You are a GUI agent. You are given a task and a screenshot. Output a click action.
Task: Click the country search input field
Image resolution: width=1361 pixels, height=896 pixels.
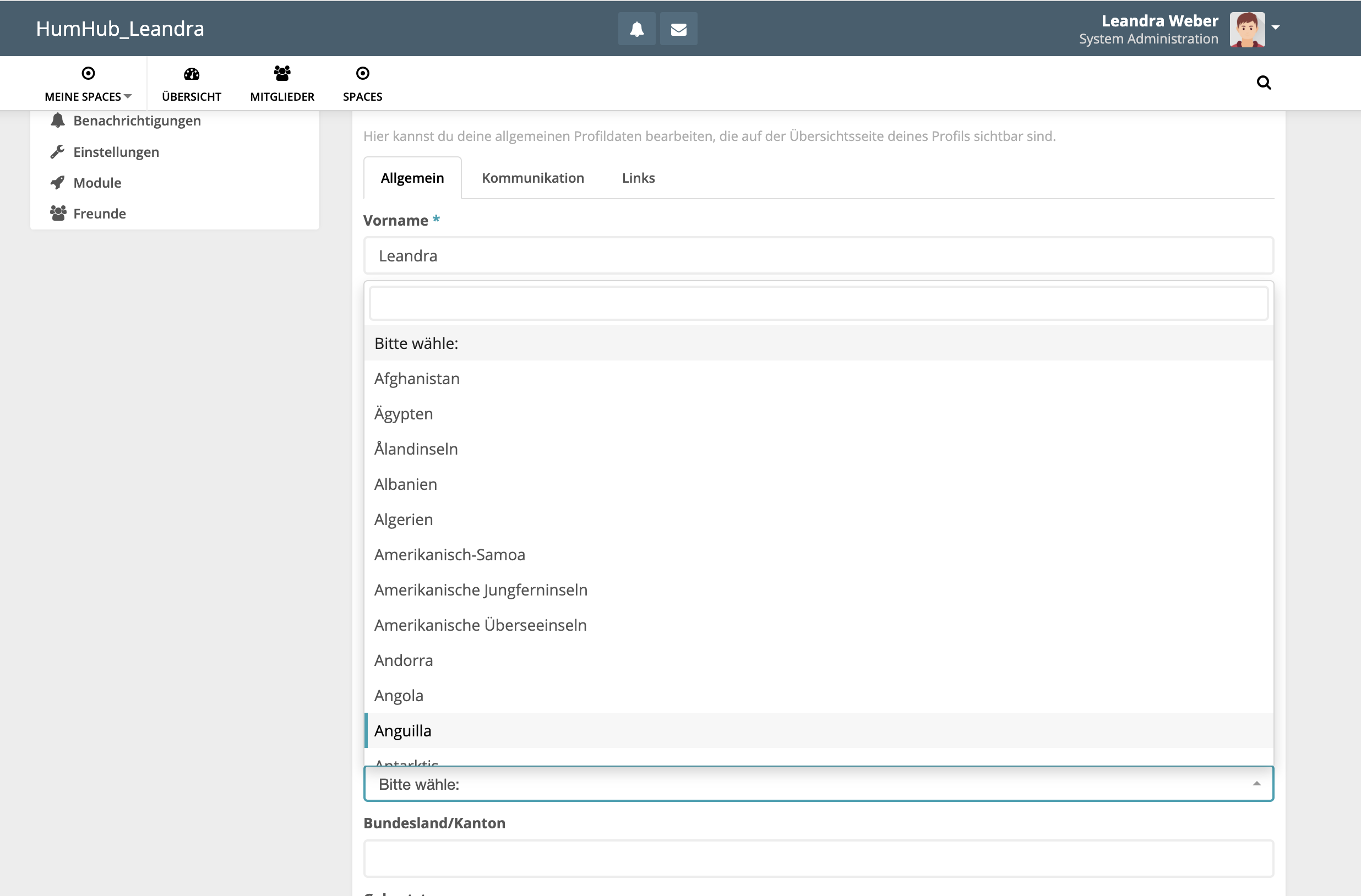pyautogui.click(x=818, y=304)
